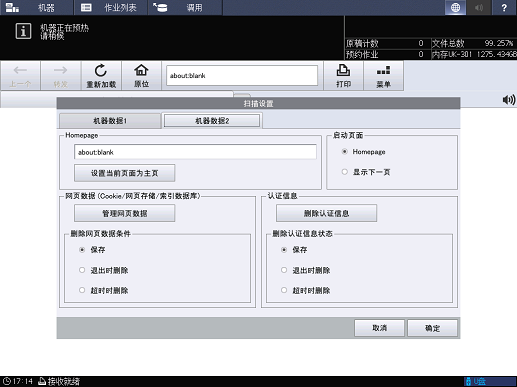Select 显示下一页 startup option
Image resolution: width=517 pixels, height=387 pixels.
click(x=344, y=172)
